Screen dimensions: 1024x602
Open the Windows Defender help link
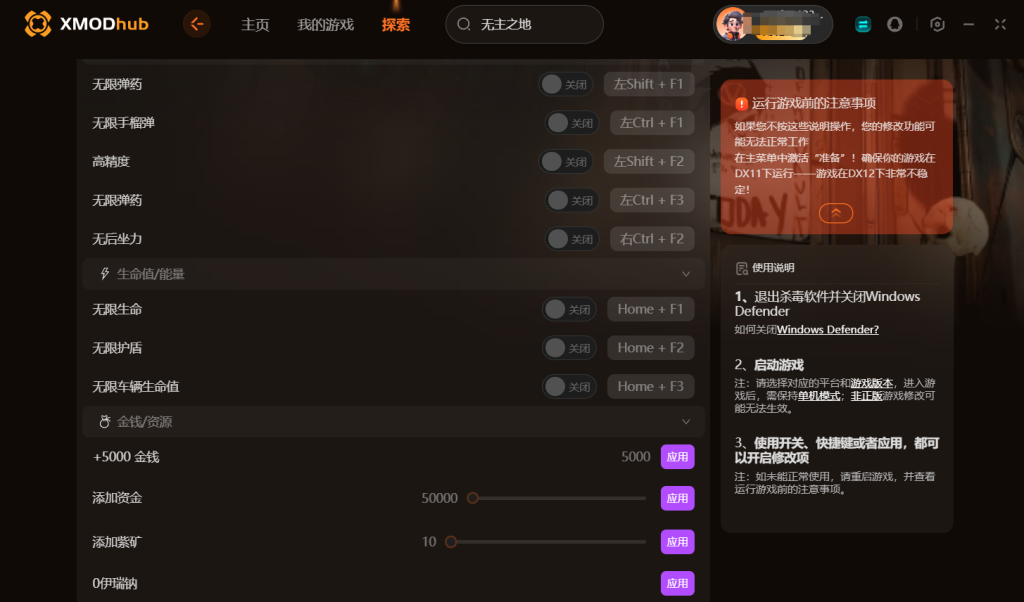point(827,330)
